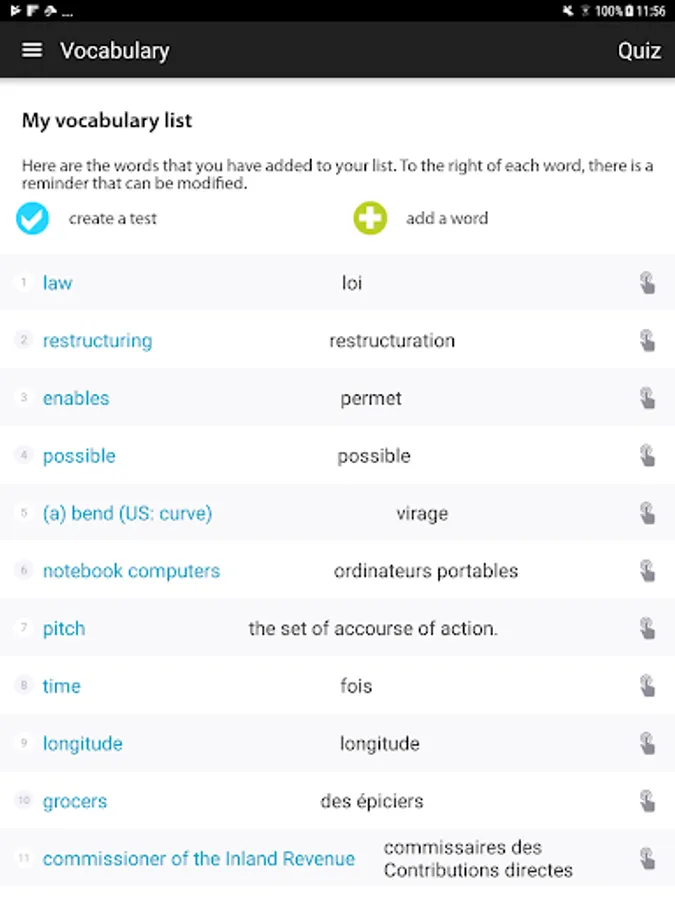Open the 'commissioner of the Inland Revenue' entry

click(x=198, y=859)
